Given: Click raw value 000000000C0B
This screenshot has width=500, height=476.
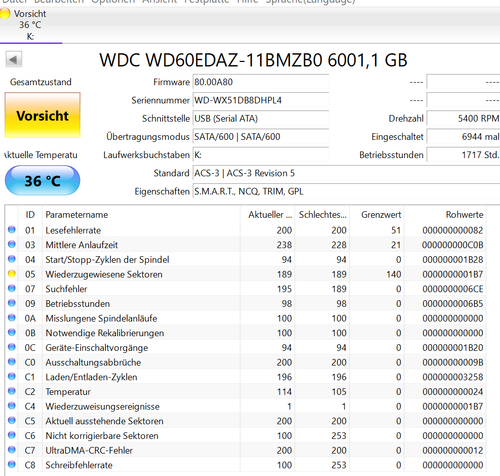Looking at the screenshot, I should tap(452, 245).
